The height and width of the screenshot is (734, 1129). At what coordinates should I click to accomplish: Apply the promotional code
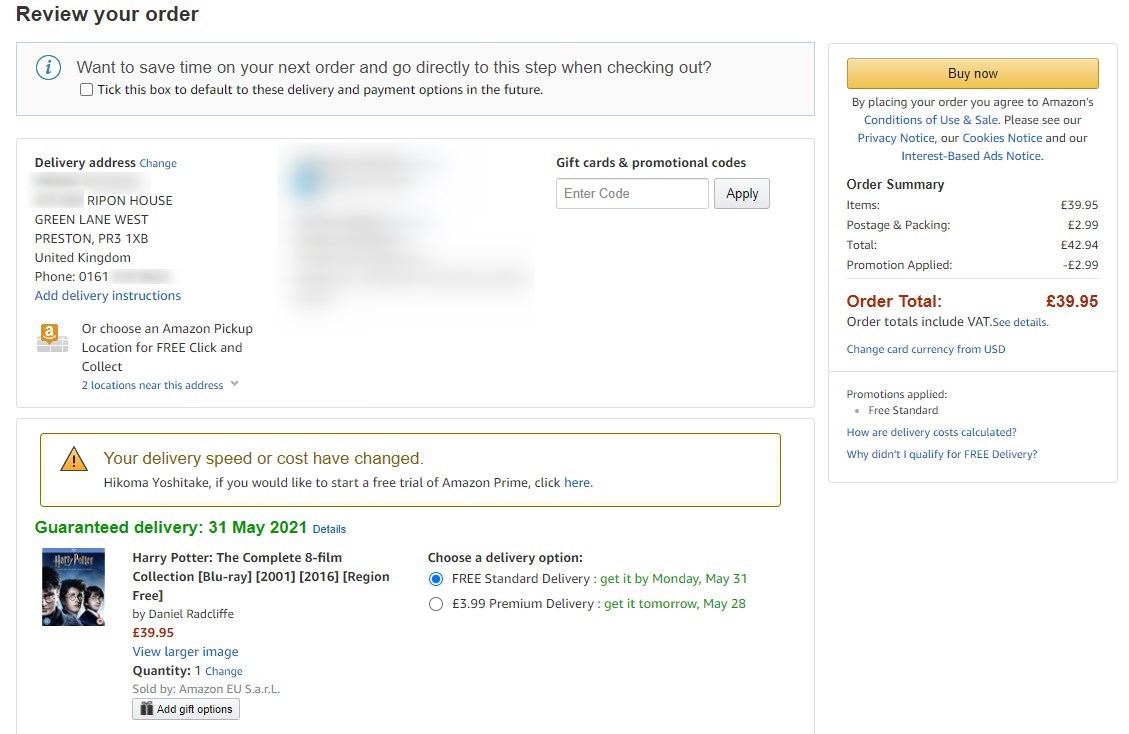742,194
